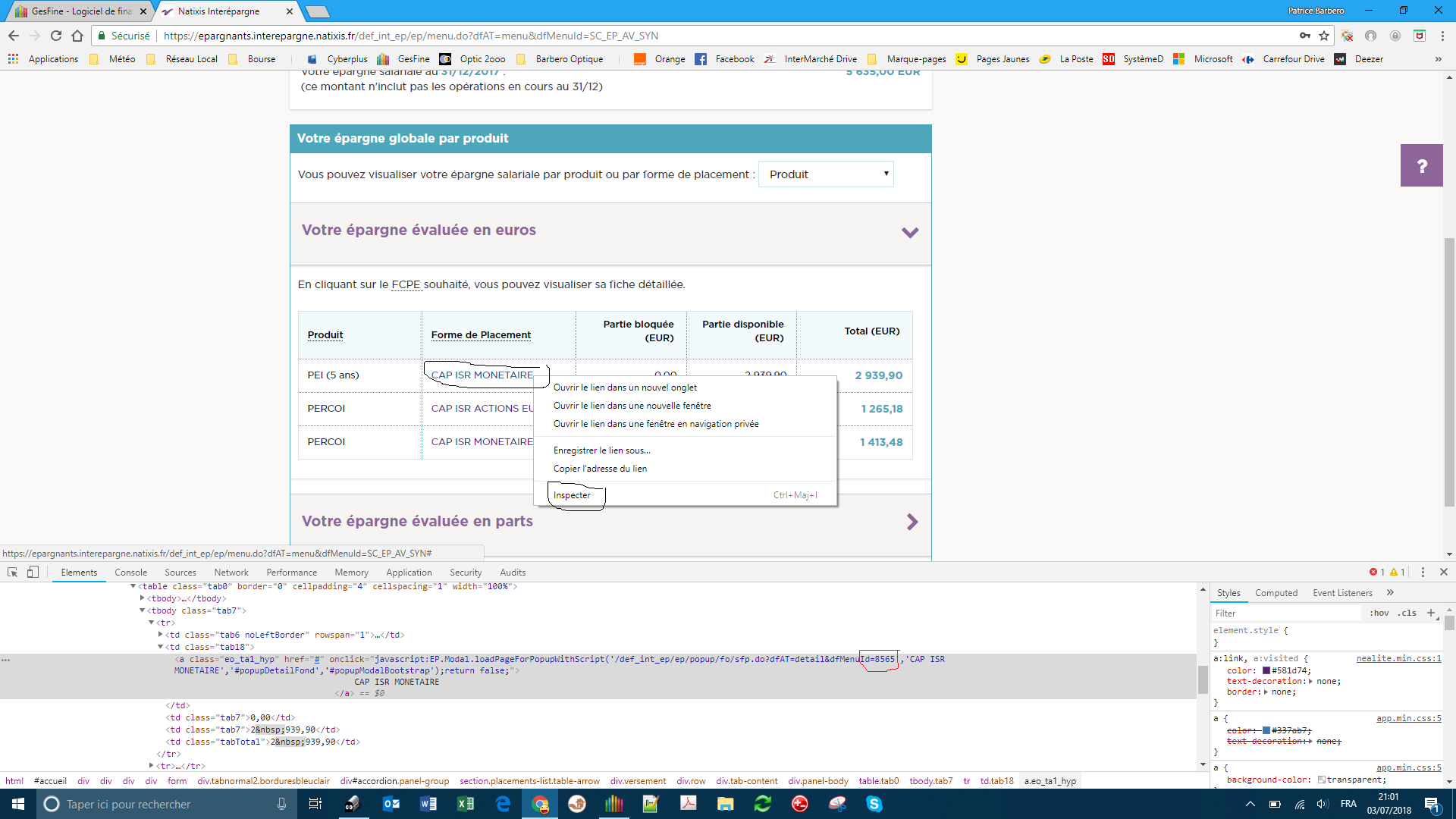Click the #581d74 color swatch in Styles
The width and height of the screenshot is (1456, 819).
tap(1266, 670)
